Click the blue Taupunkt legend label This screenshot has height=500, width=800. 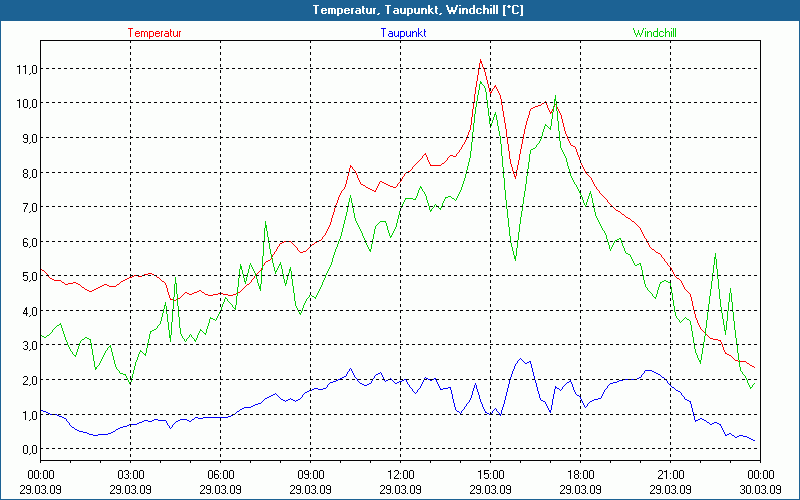tap(403, 33)
